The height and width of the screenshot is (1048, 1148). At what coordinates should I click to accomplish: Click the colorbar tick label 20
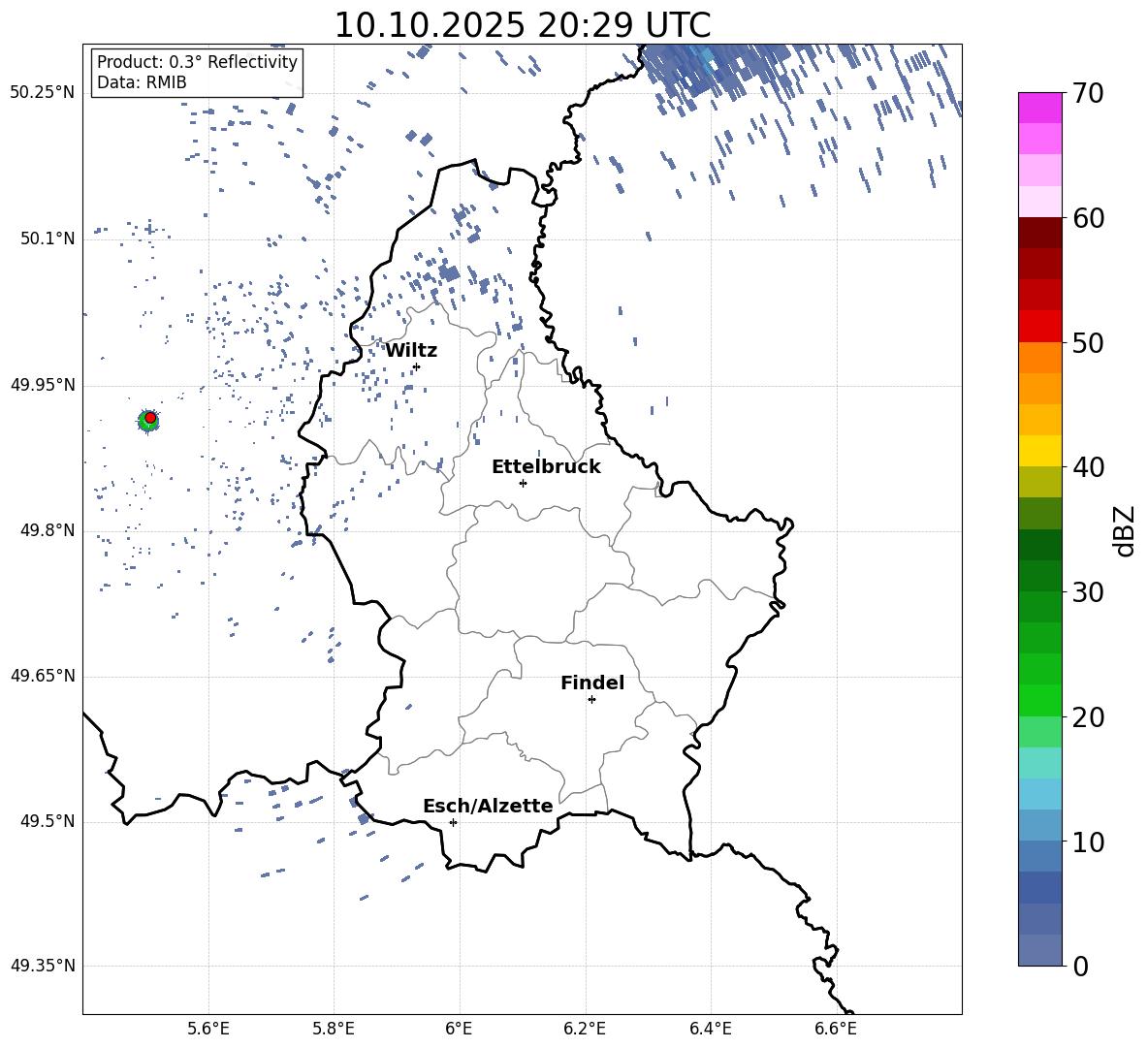click(x=1088, y=717)
